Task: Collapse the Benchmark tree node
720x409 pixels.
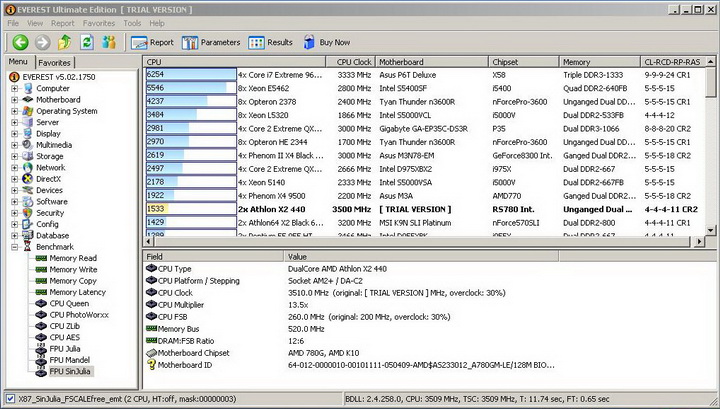Action: tap(14, 247)
